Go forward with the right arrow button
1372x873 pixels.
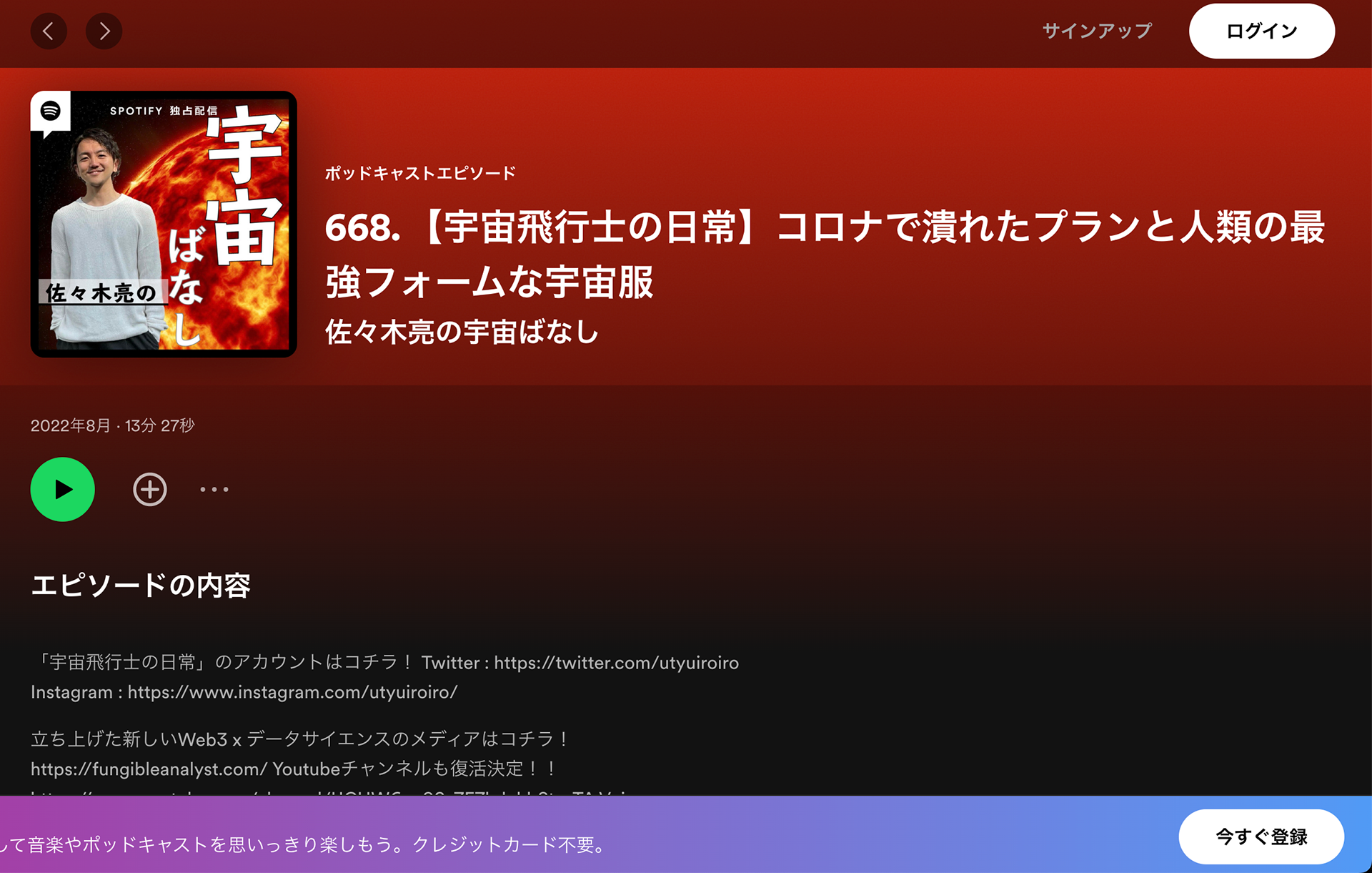[104, 31]
